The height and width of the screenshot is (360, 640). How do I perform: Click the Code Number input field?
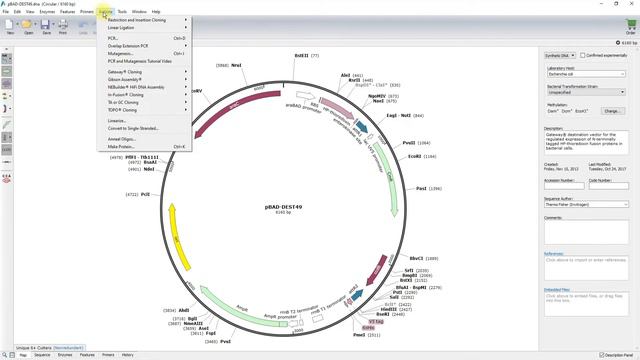click(609, 186)
